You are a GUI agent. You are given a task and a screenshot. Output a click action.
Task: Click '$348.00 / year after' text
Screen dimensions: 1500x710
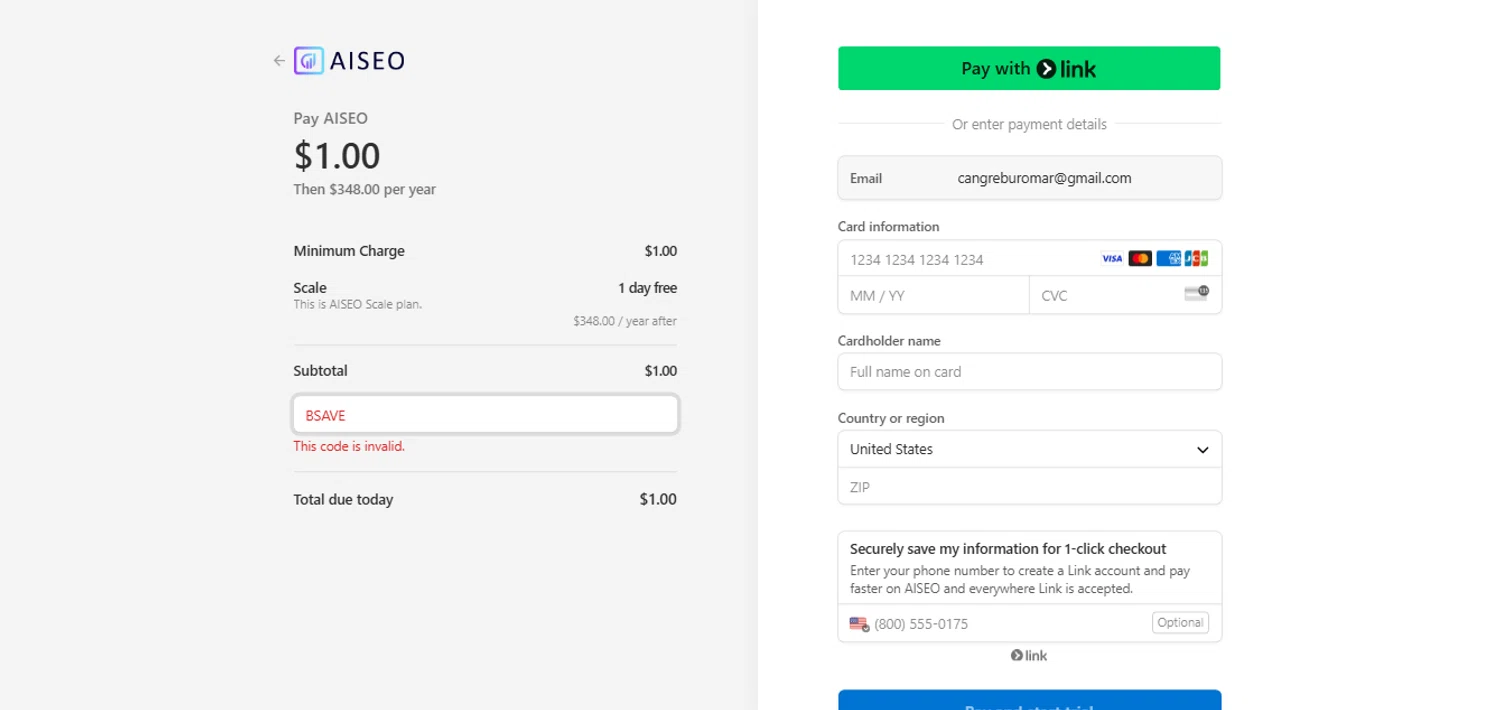(625, 322)
